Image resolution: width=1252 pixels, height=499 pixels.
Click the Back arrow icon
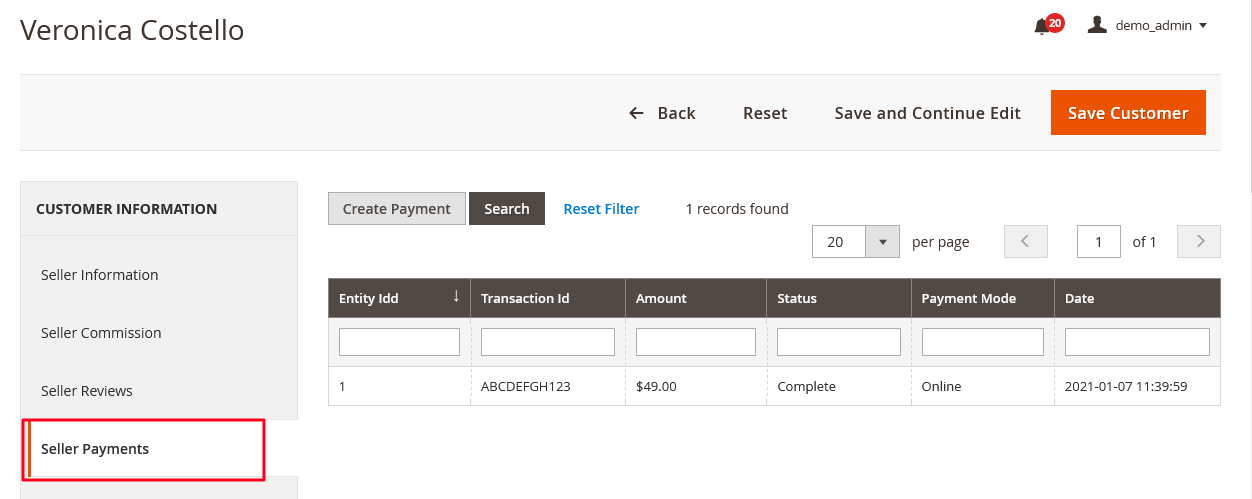[x=636, y=113]
